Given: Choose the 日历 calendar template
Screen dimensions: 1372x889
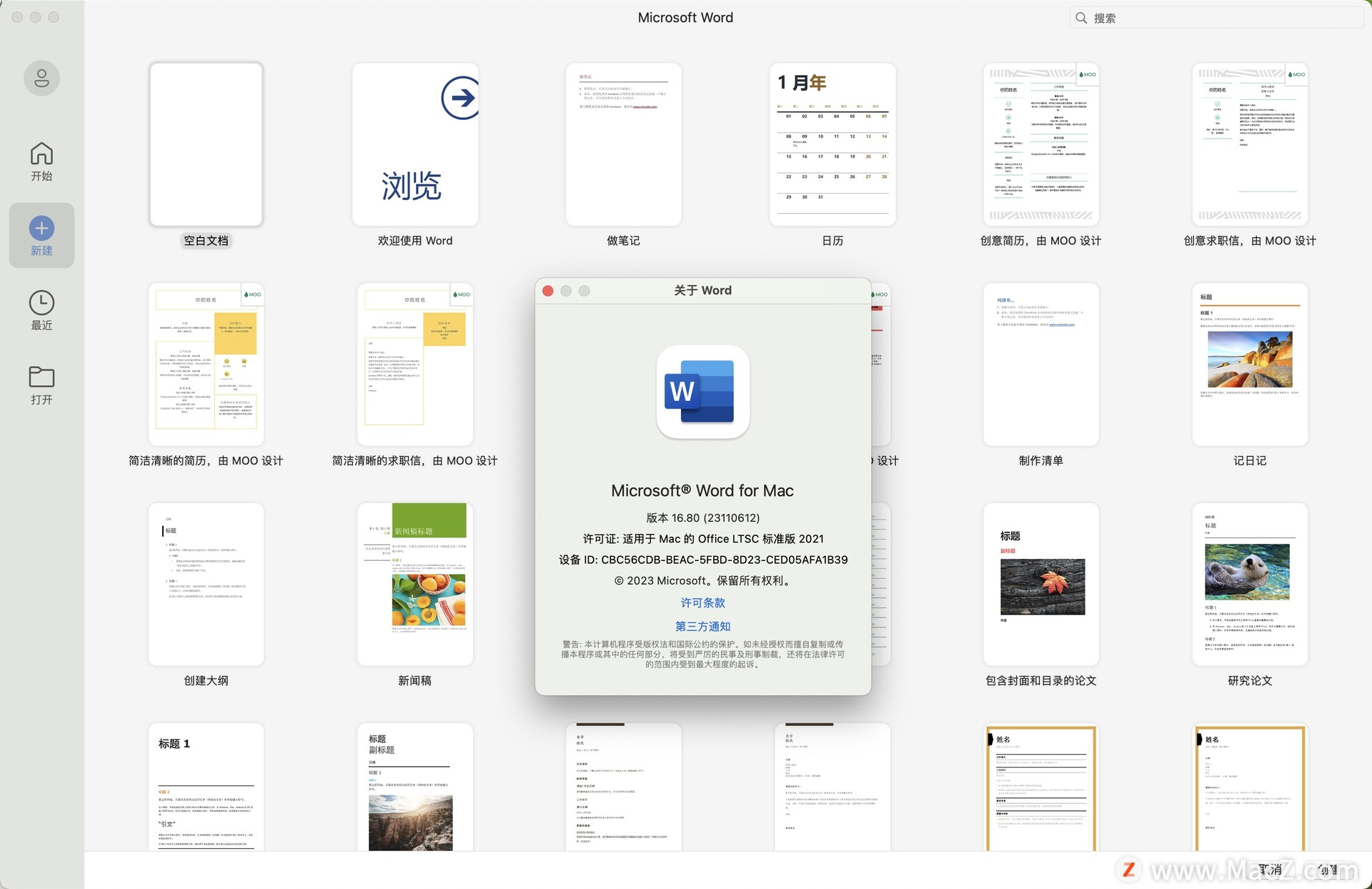Looking at the screenshot, I should pos(832,144).
